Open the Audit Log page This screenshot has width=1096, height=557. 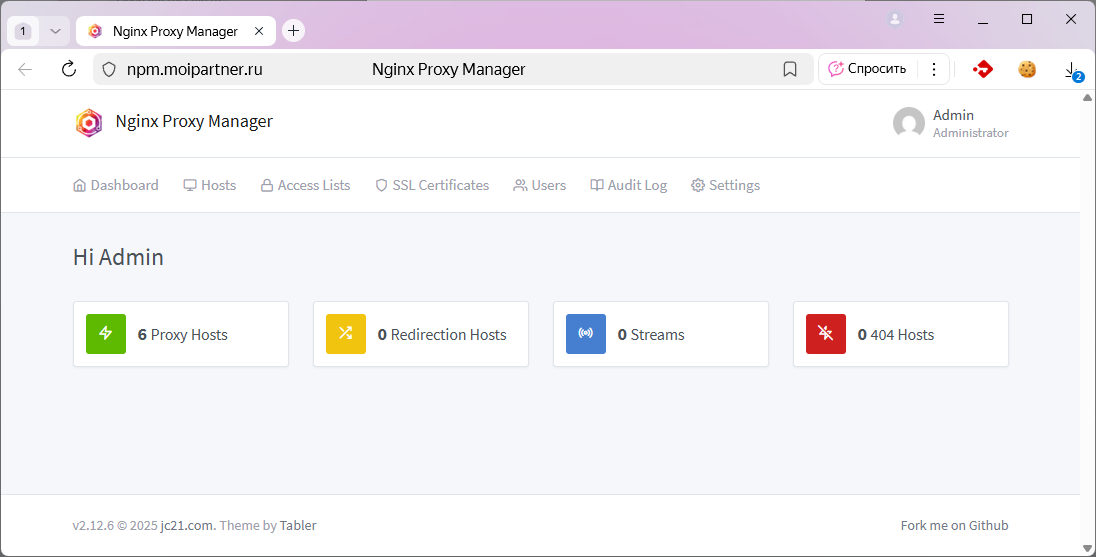point(628,185)
